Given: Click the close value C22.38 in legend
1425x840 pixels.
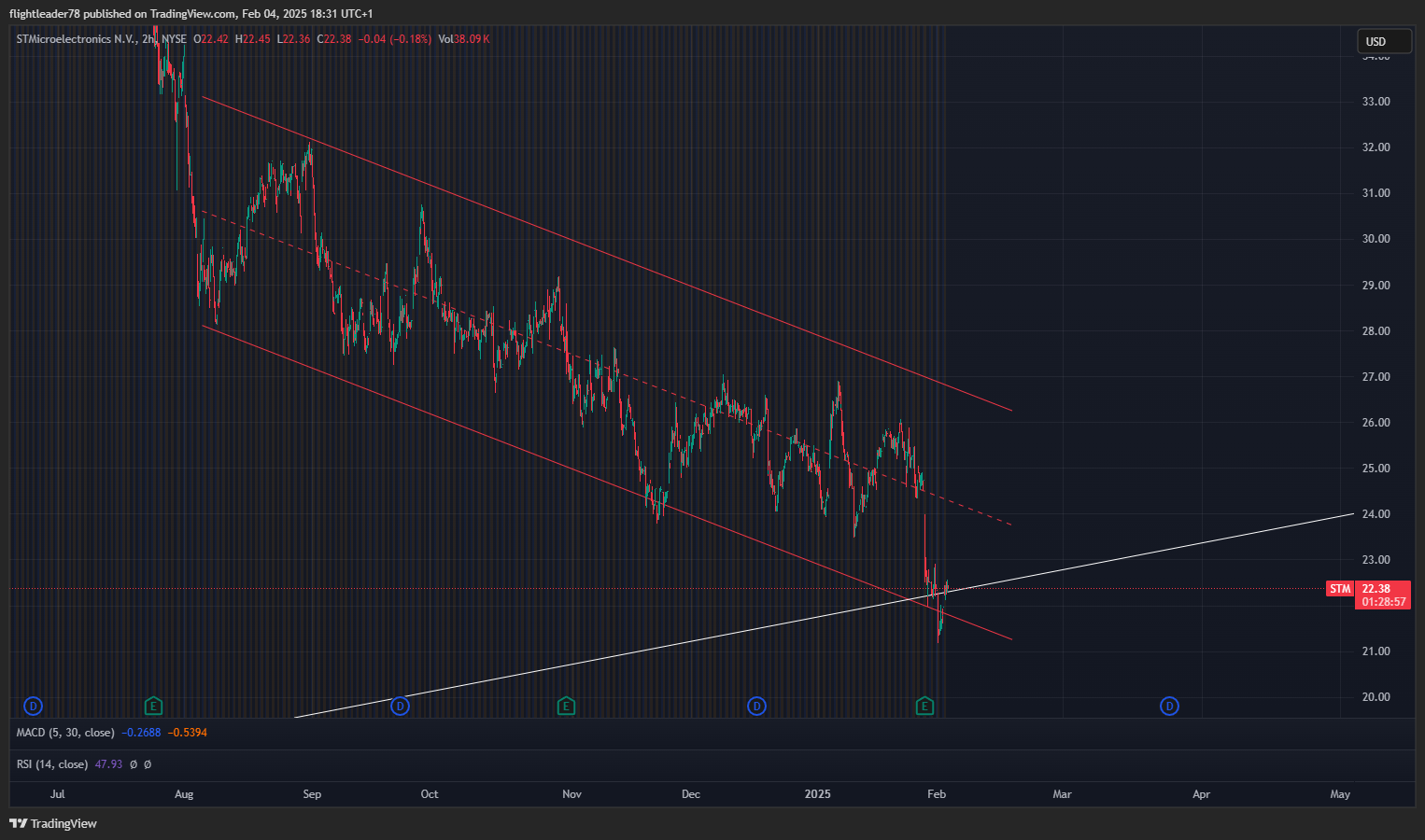Looking at the screenshot, I should point(334,39).
